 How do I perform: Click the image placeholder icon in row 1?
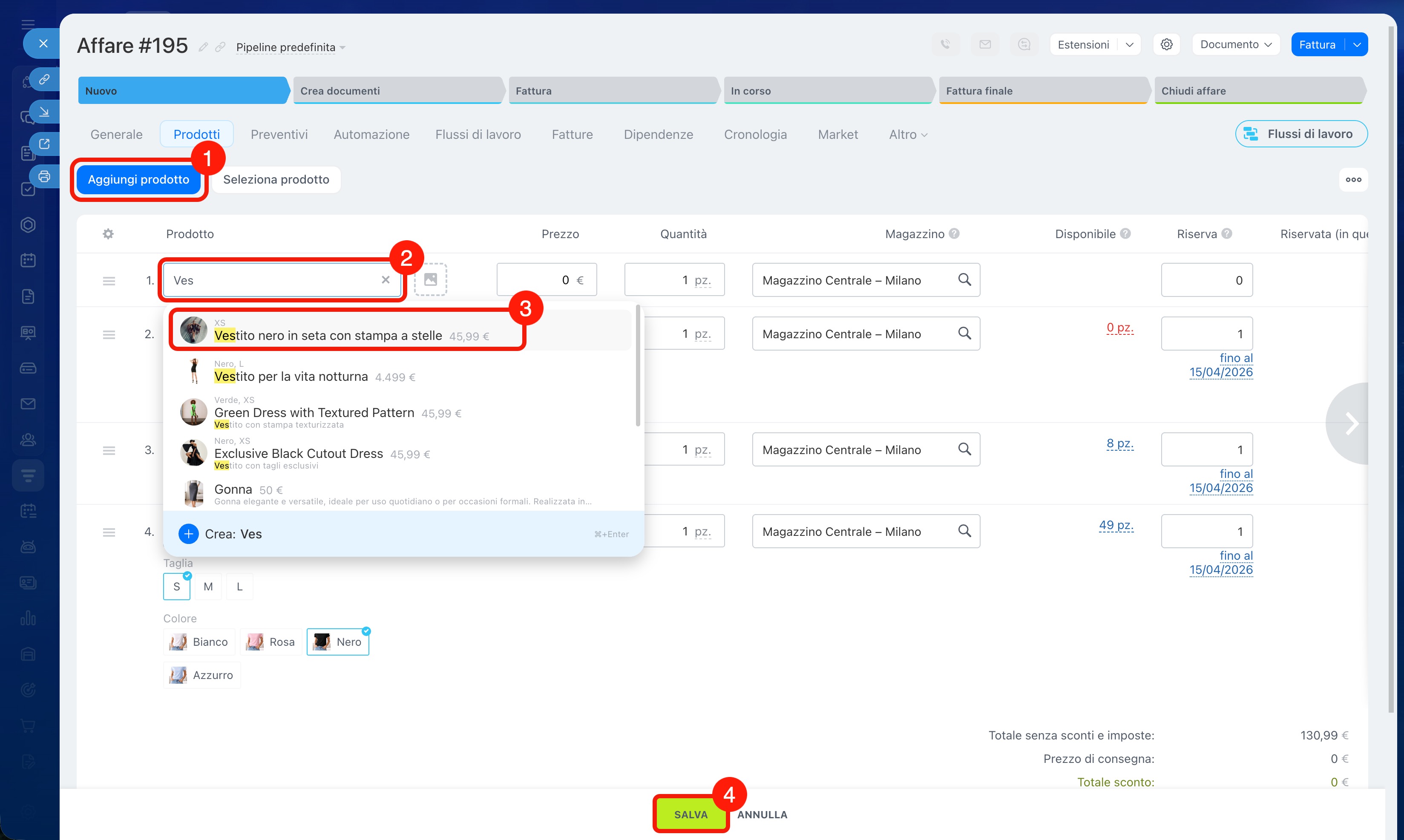point(430,279)
